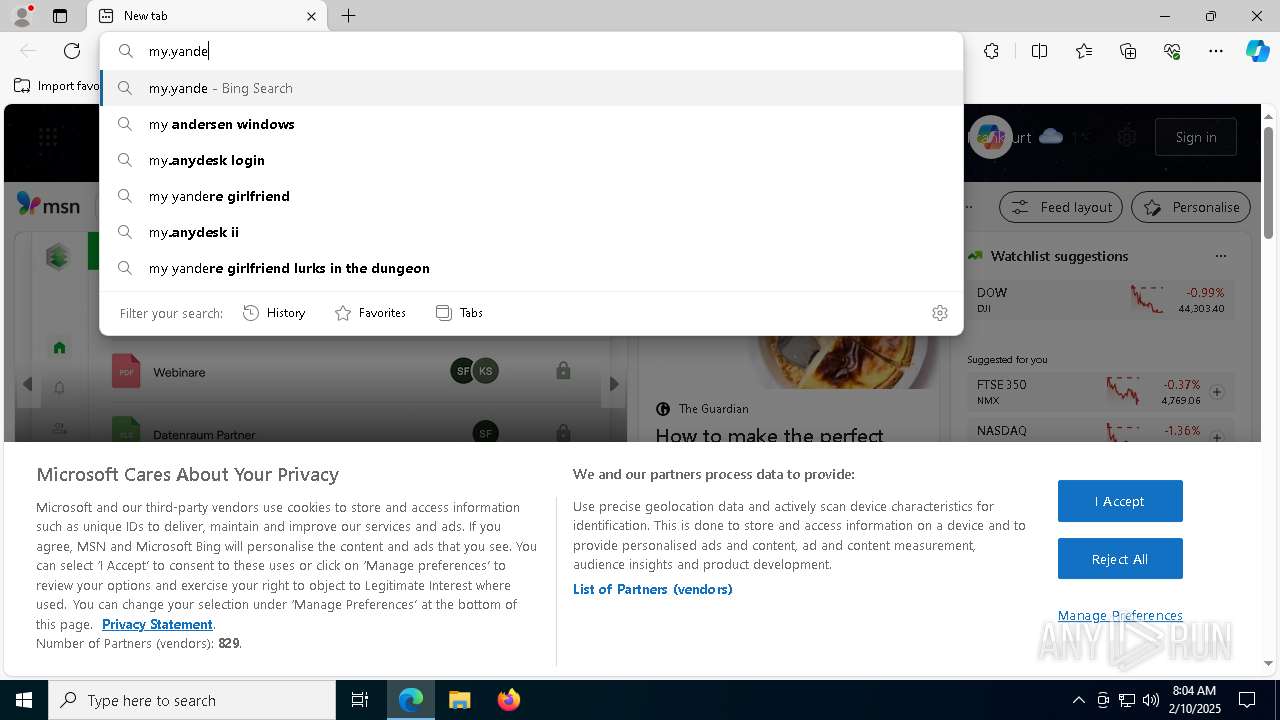
Task: Select 'my.anydesk ii' suggestion
Action: click(x=531, y=232)
